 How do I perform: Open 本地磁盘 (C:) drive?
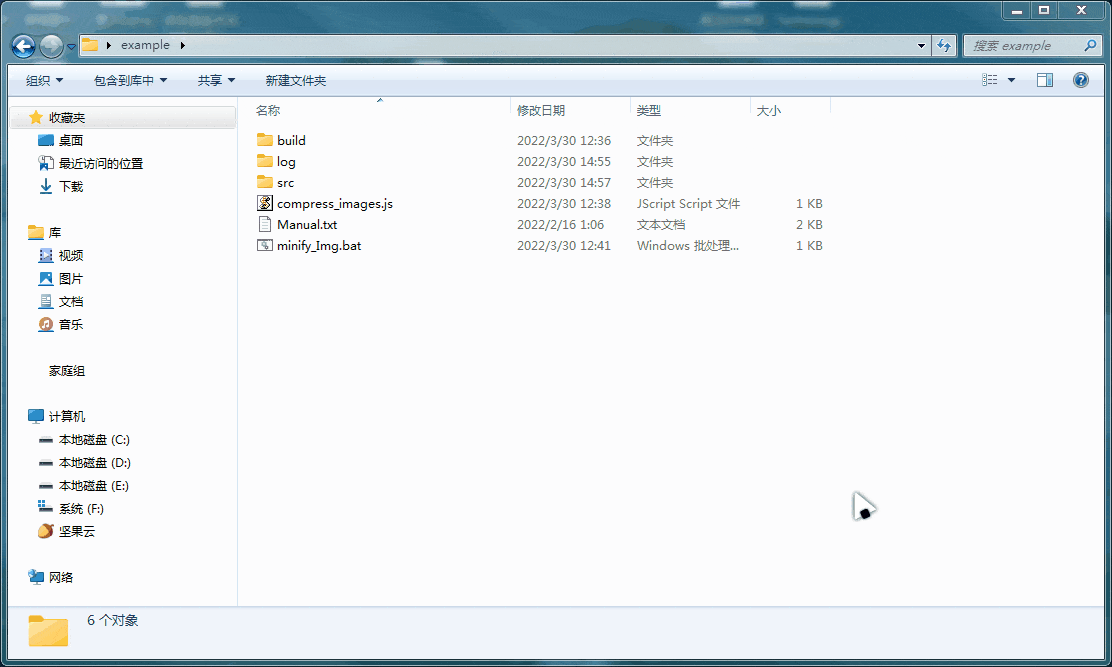tap(94, 439)
